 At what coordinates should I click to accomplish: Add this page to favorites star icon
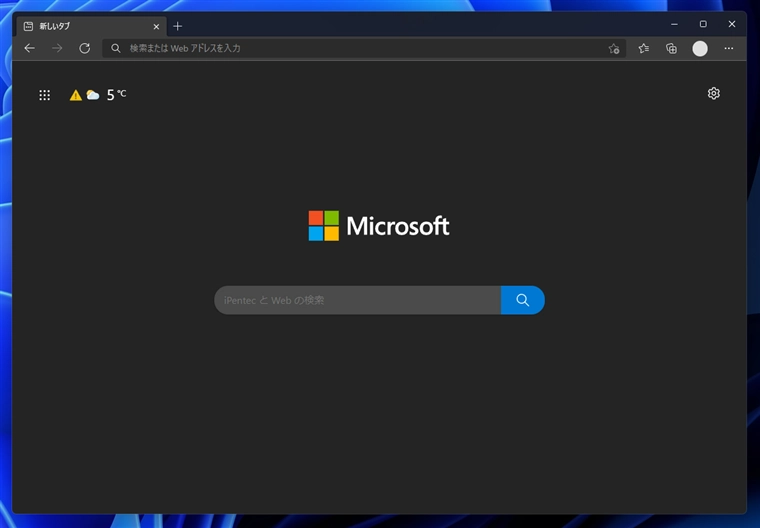pos(614,48)
